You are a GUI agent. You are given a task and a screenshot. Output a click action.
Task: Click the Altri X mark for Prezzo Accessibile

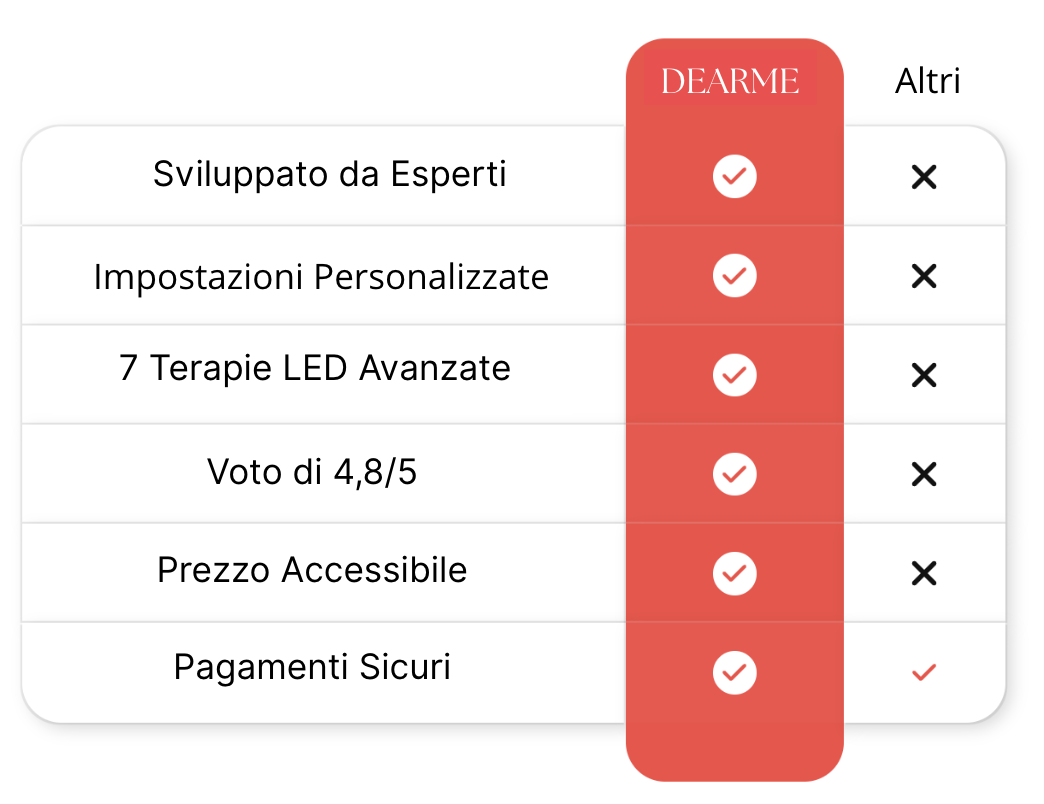(x=924, y=573)
